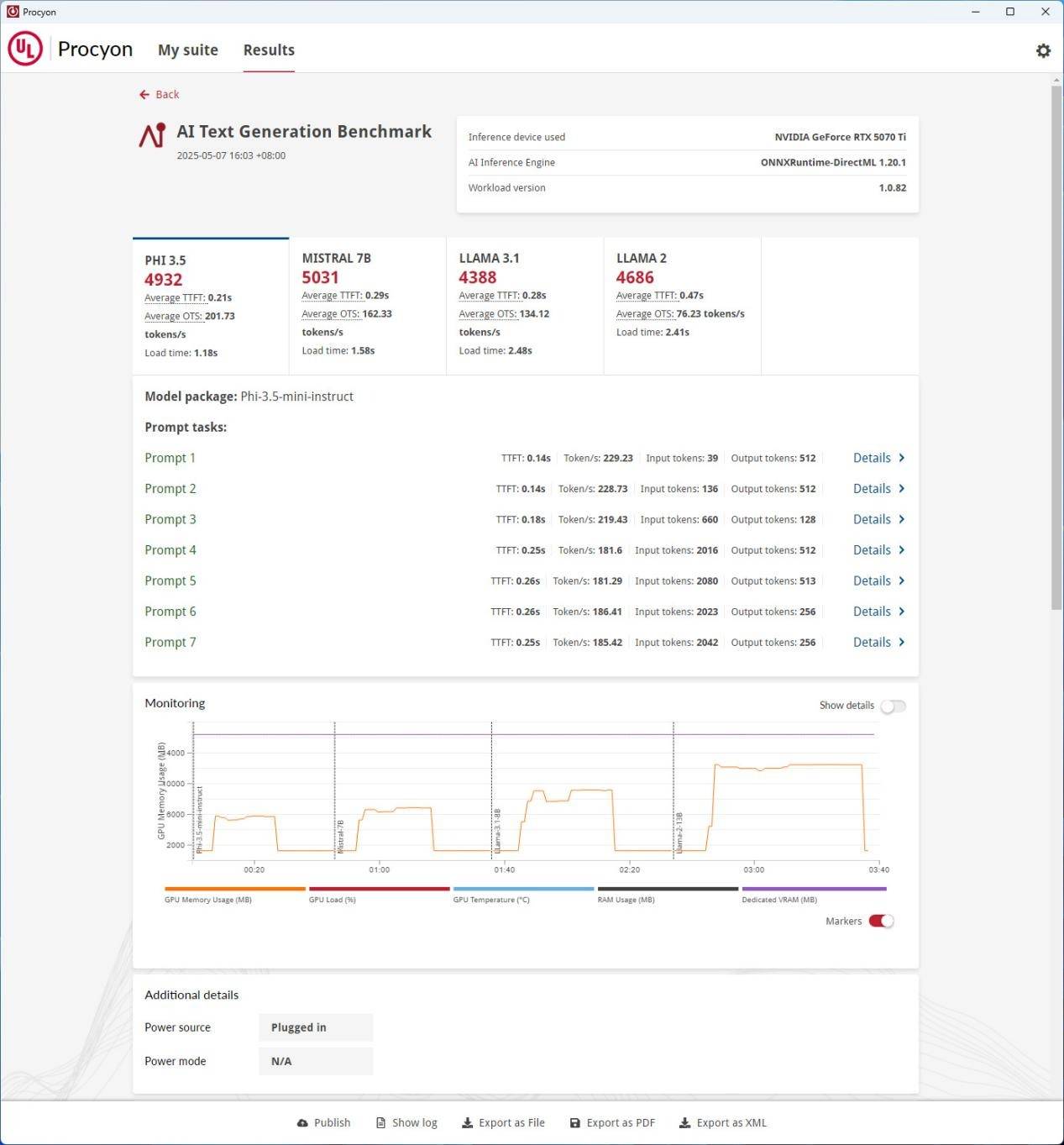Click the Export as PDF save icon
This screenshot has width=1064, height=1145.
(x=574, y=1123)
